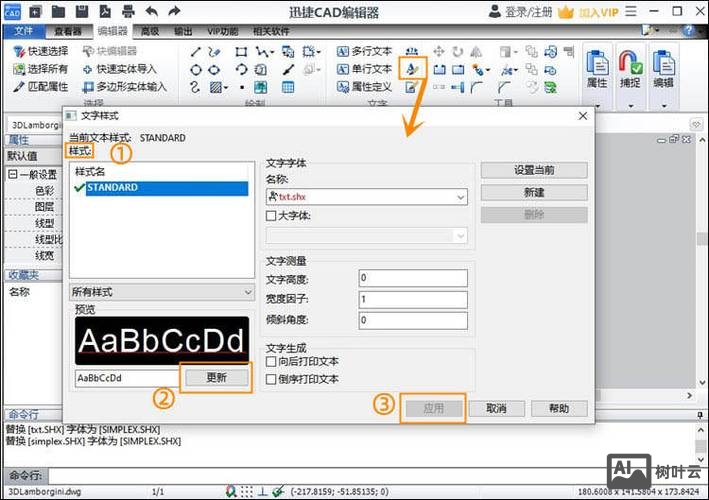
Task: Switch to the VIP Features (VIP功能) tab
Action: tap(222, 31)
